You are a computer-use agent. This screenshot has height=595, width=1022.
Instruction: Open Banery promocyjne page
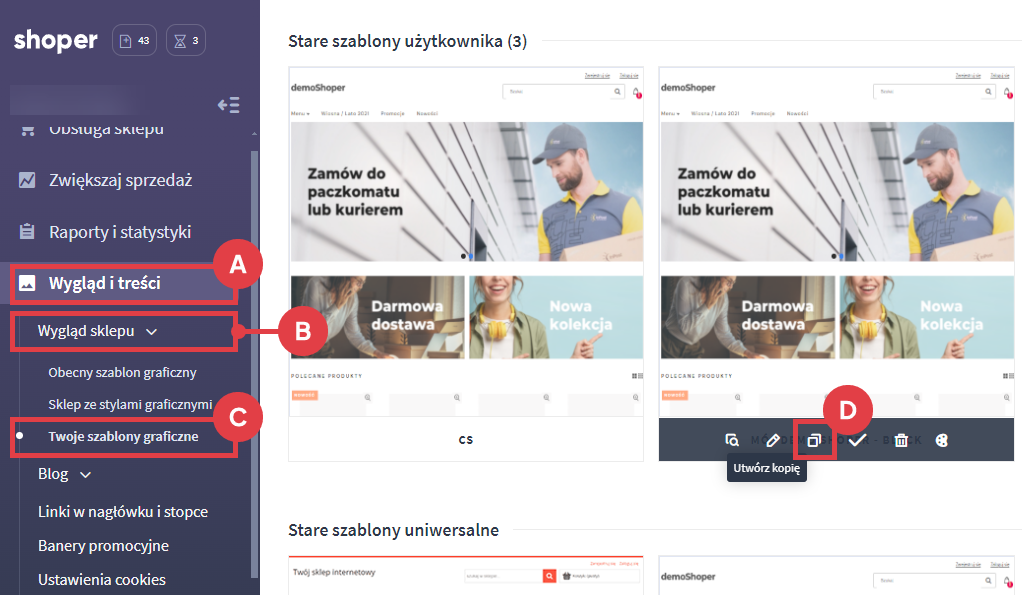click(103, 546)
